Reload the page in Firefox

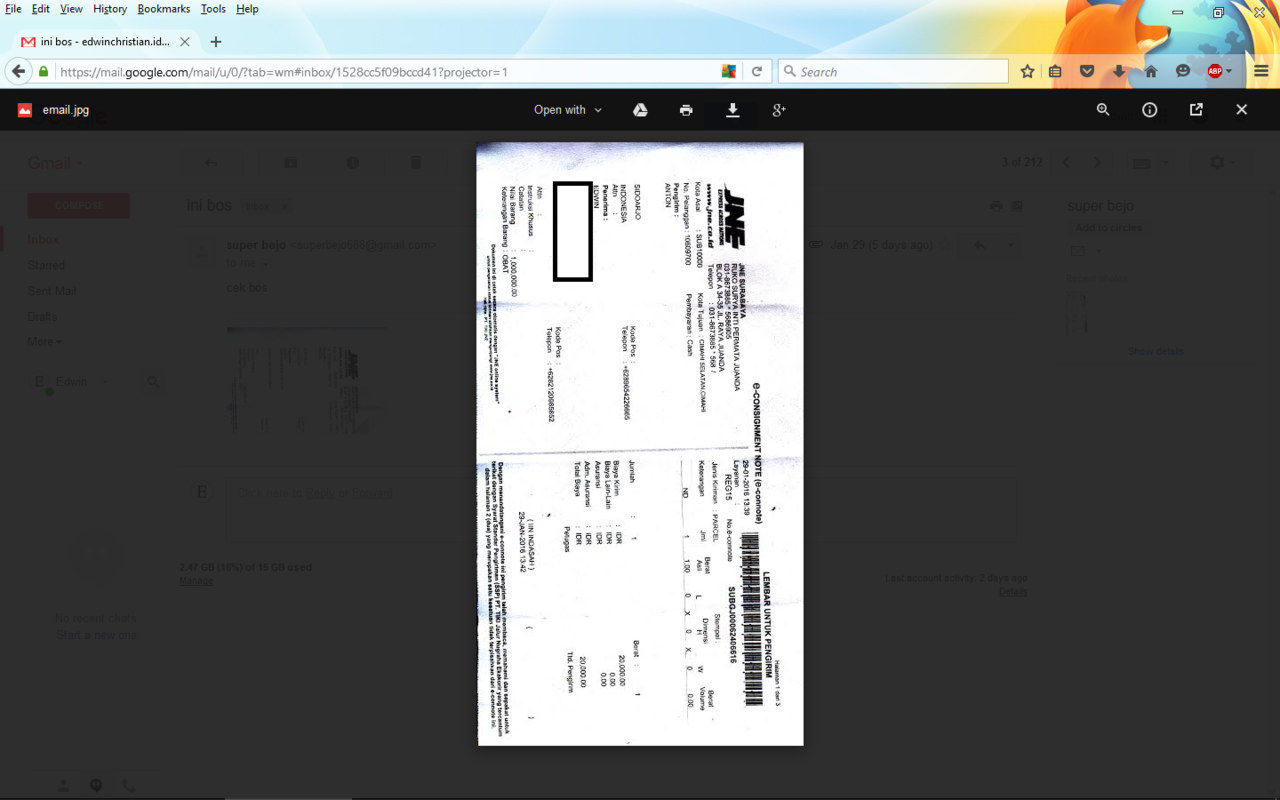coord(757,72)
